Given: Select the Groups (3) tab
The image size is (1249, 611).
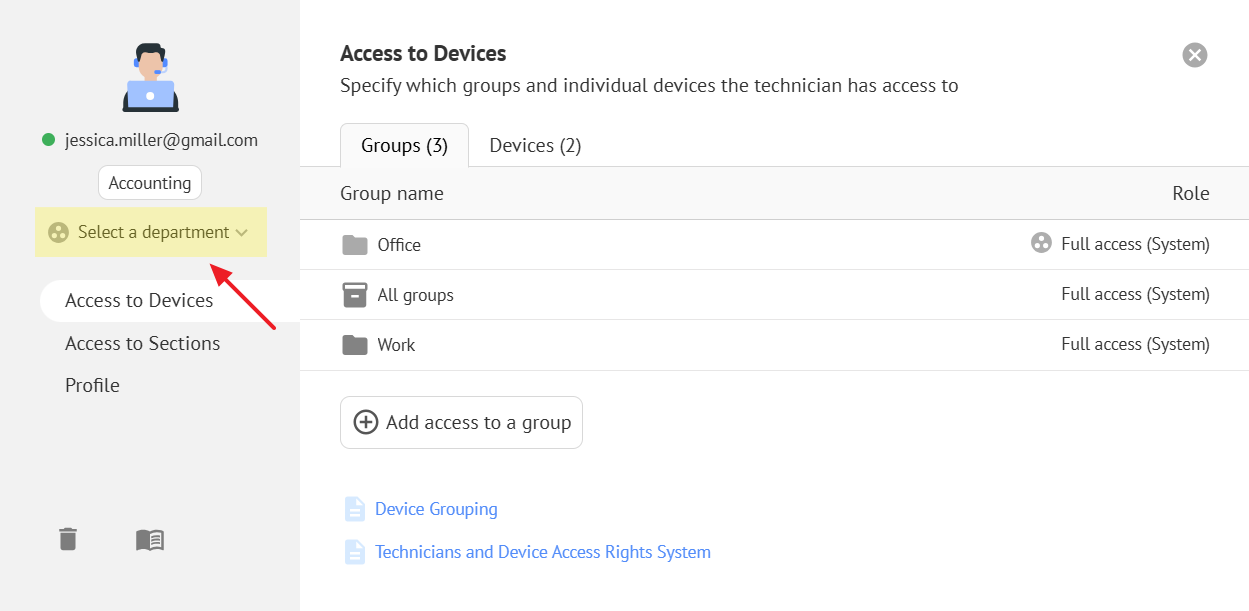Looking at the screenshot, I should [x=404, y=146].
